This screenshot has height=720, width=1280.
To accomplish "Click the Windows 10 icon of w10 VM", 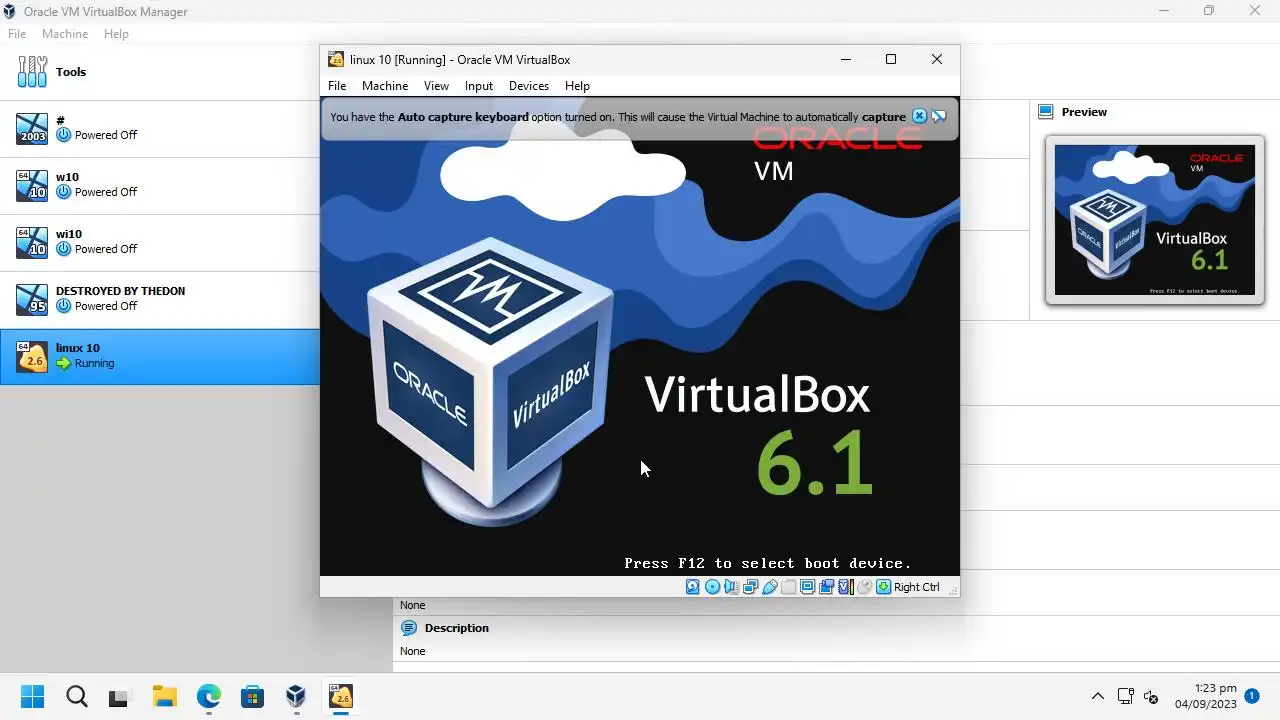I will (x=32, y=185).
